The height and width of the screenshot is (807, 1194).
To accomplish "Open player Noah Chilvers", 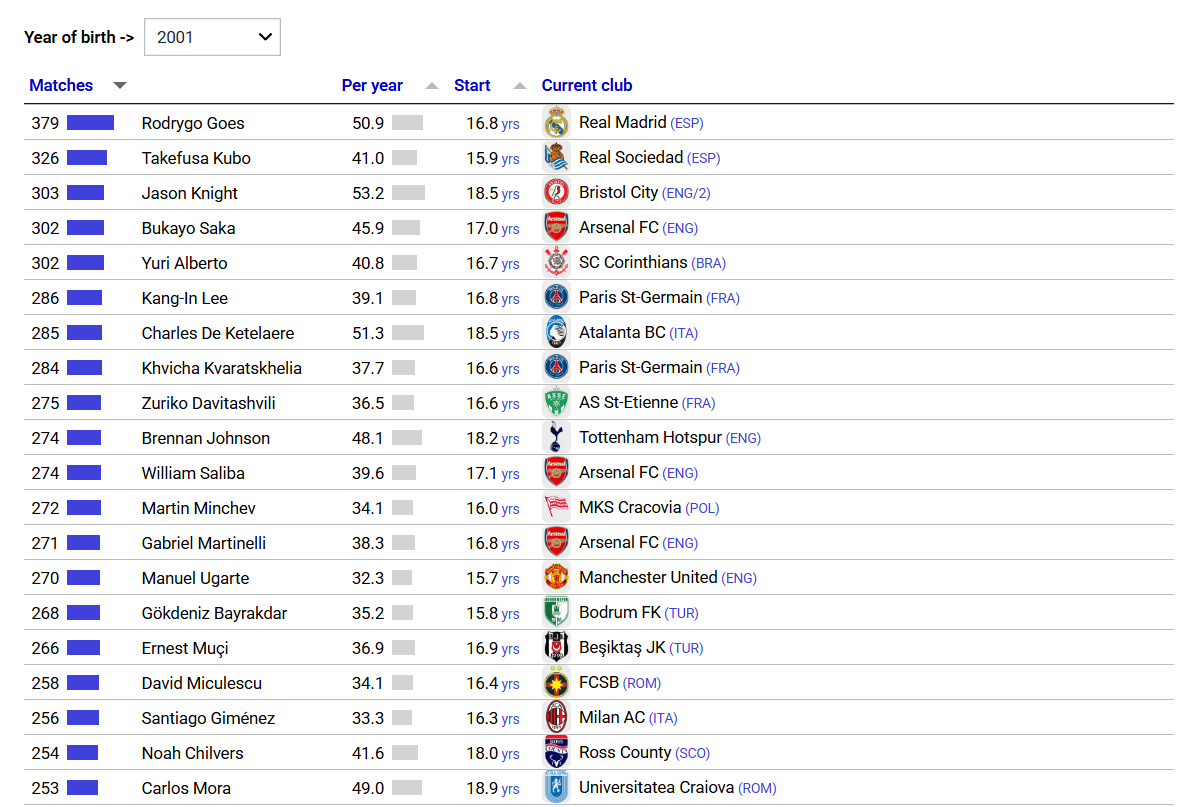I will 193,754.
